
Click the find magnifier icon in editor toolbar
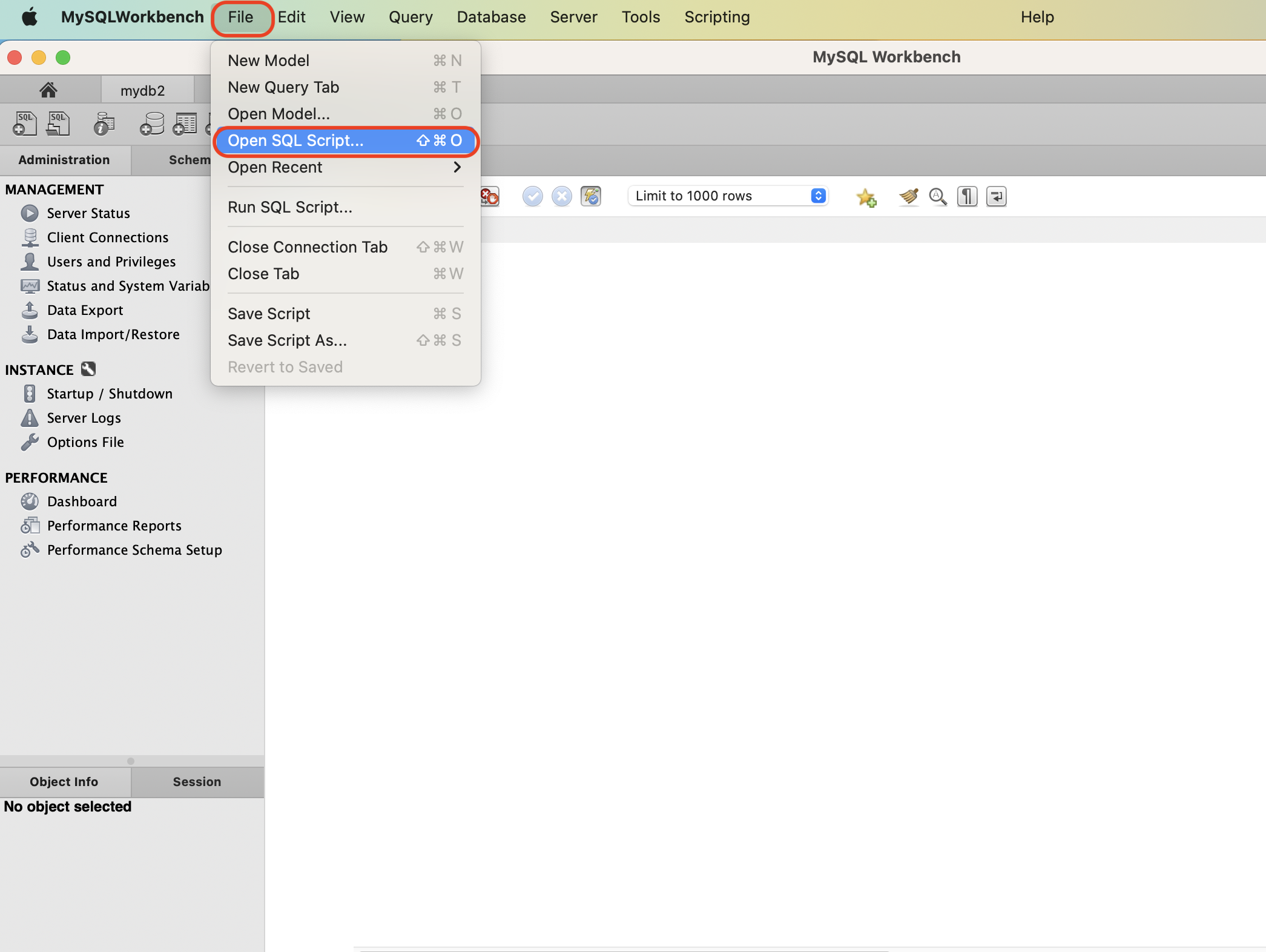click(x=938, y=196)
